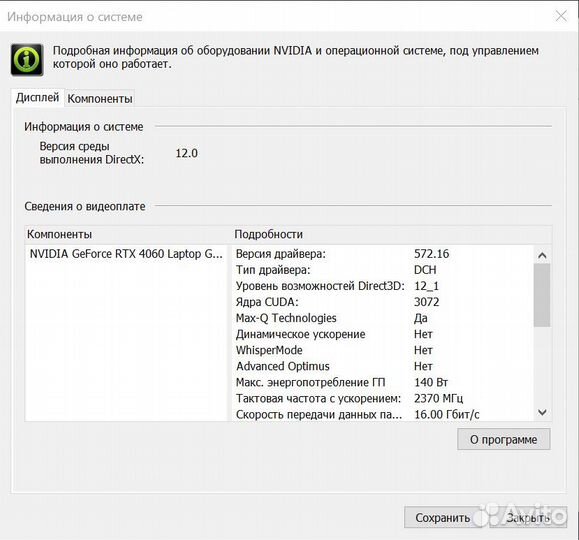Select the 2370 МГц clock value
Image resolution: width=579 pixels, height=540 pixels.
point(438,399)
